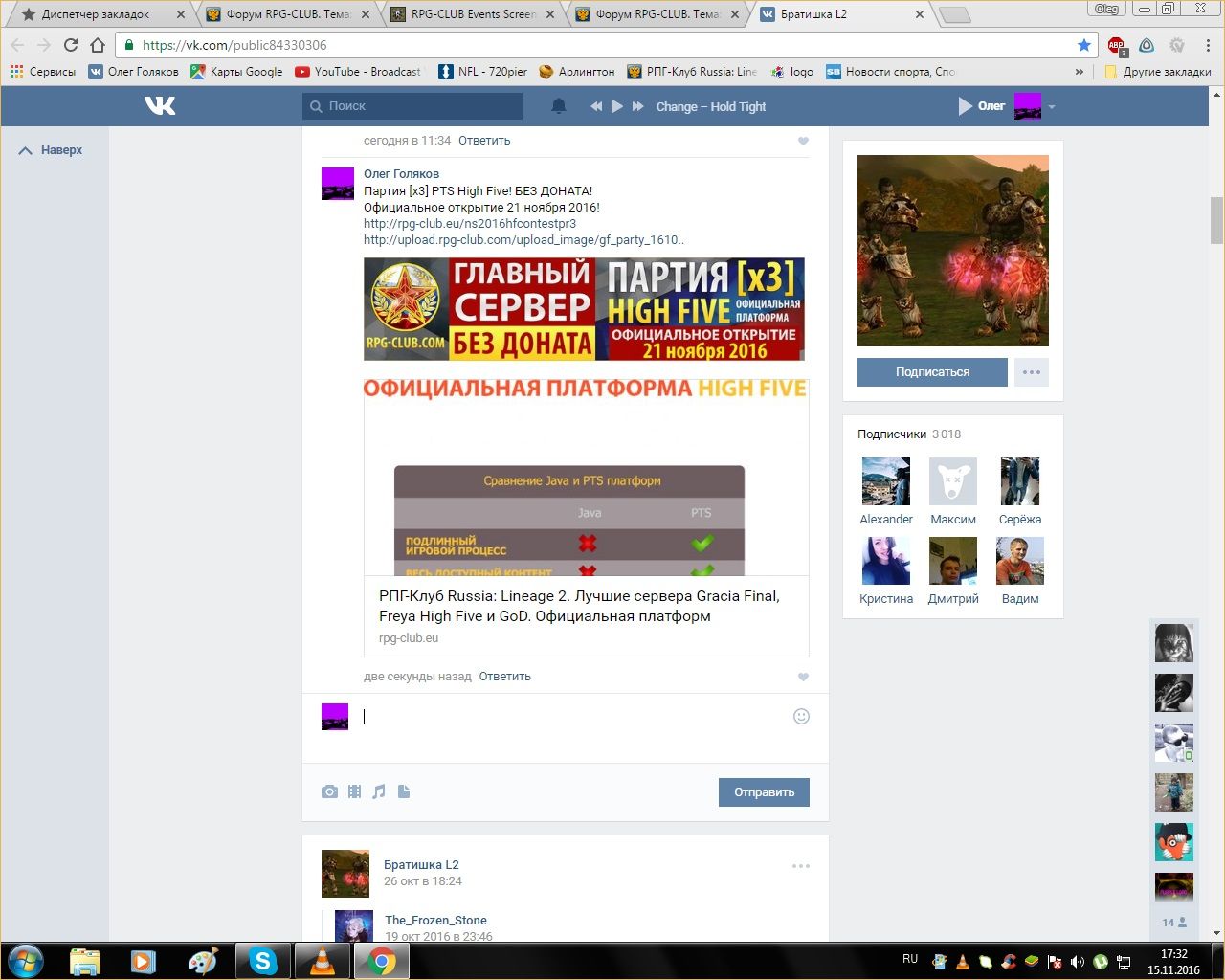This screenshot has height=980, width=1225.
Task: Open the РПГ-Клуб Russia link preview title
Action: [x=580, y=606]
